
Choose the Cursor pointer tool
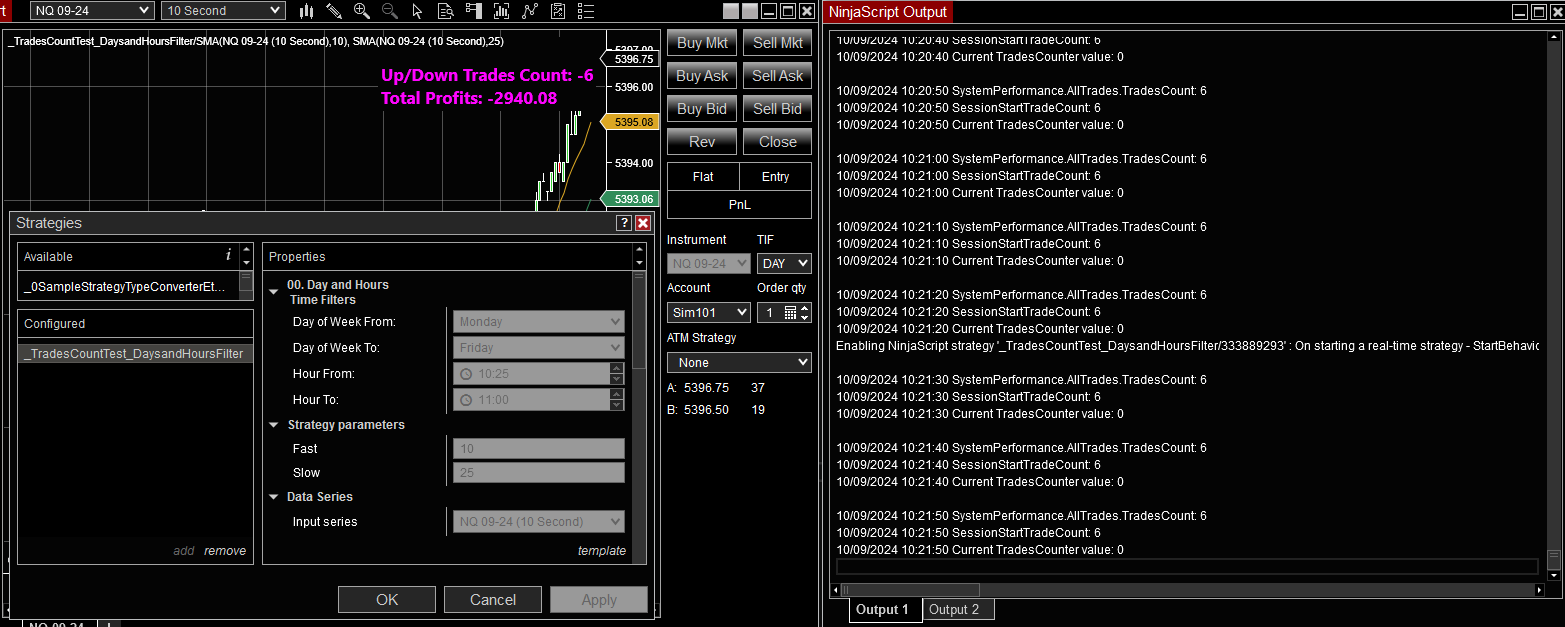pyautogui.click(x=418, y=11)
